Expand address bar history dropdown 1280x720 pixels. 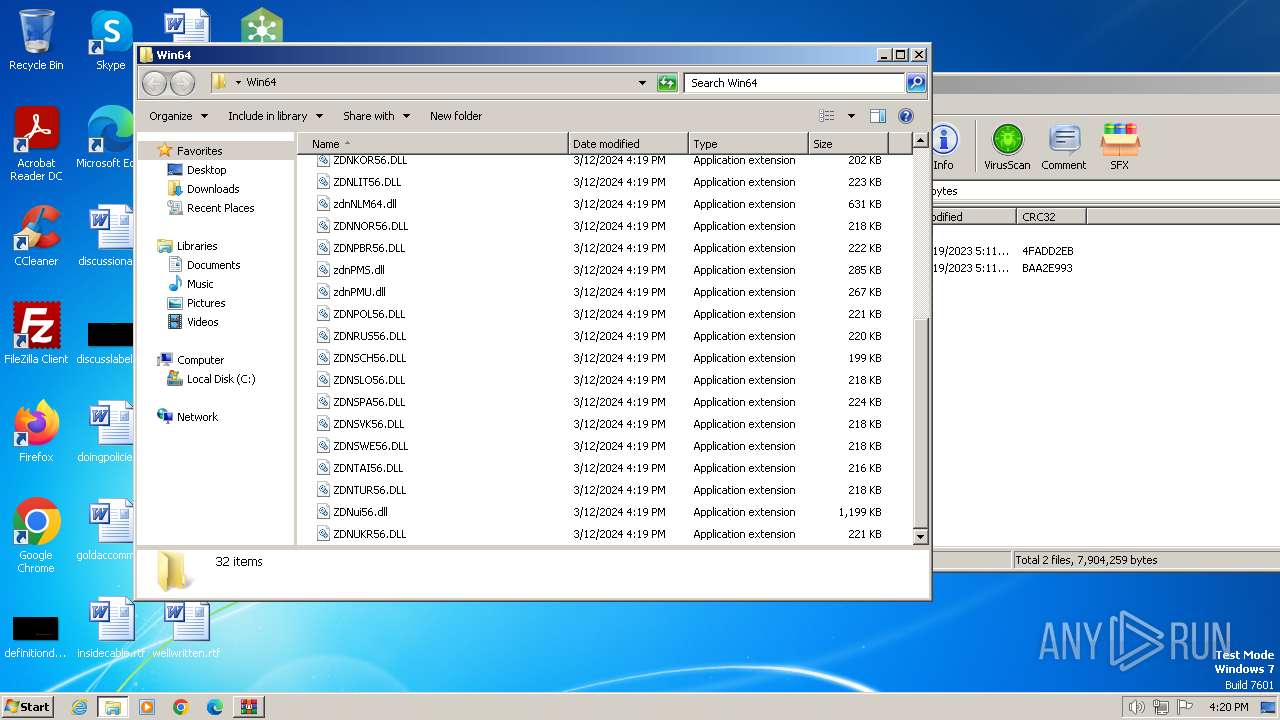pyautogui.click(x=642, y=83)
